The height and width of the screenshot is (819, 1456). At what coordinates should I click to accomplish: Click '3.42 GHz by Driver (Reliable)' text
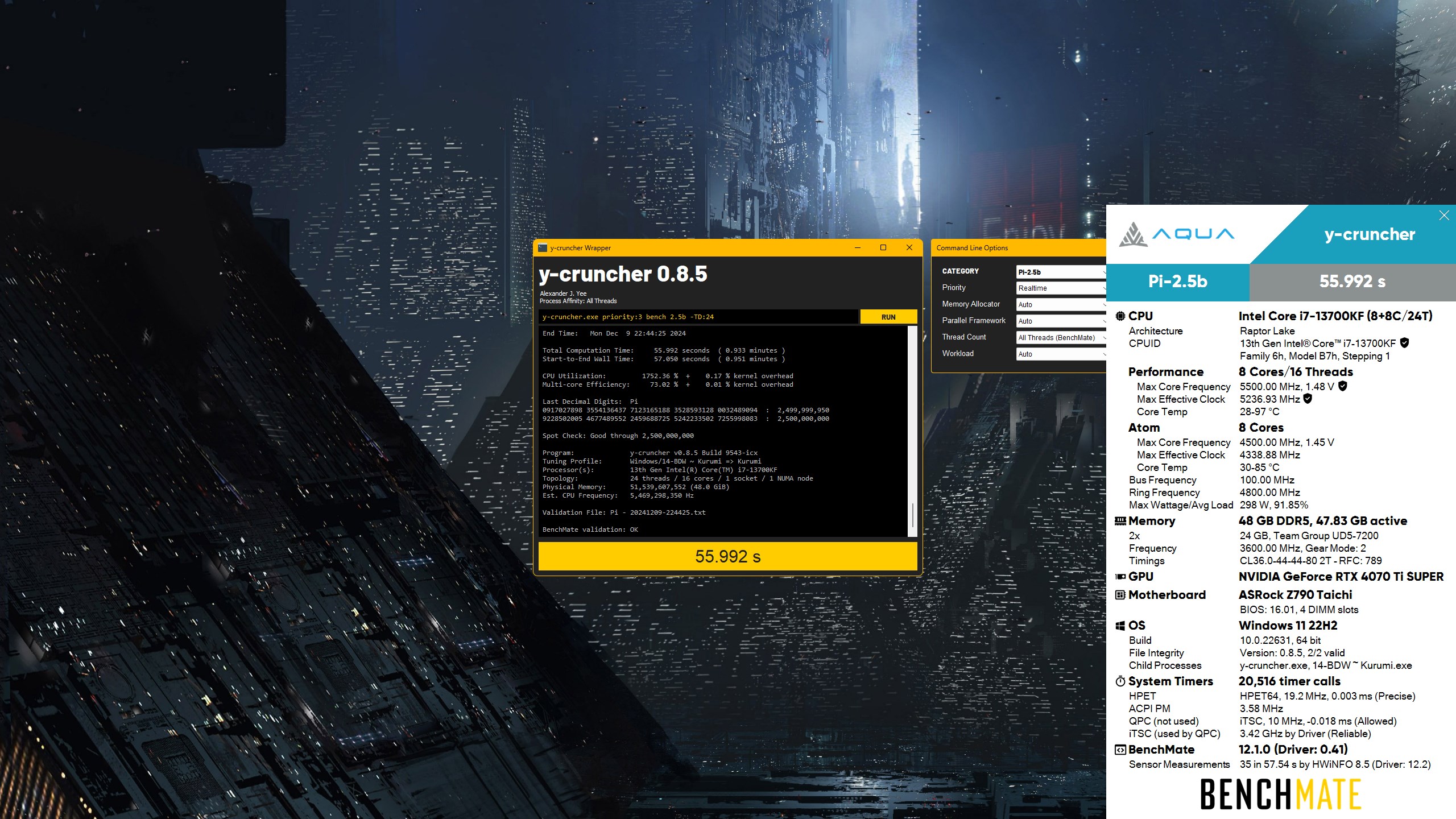coord(1305,734)
